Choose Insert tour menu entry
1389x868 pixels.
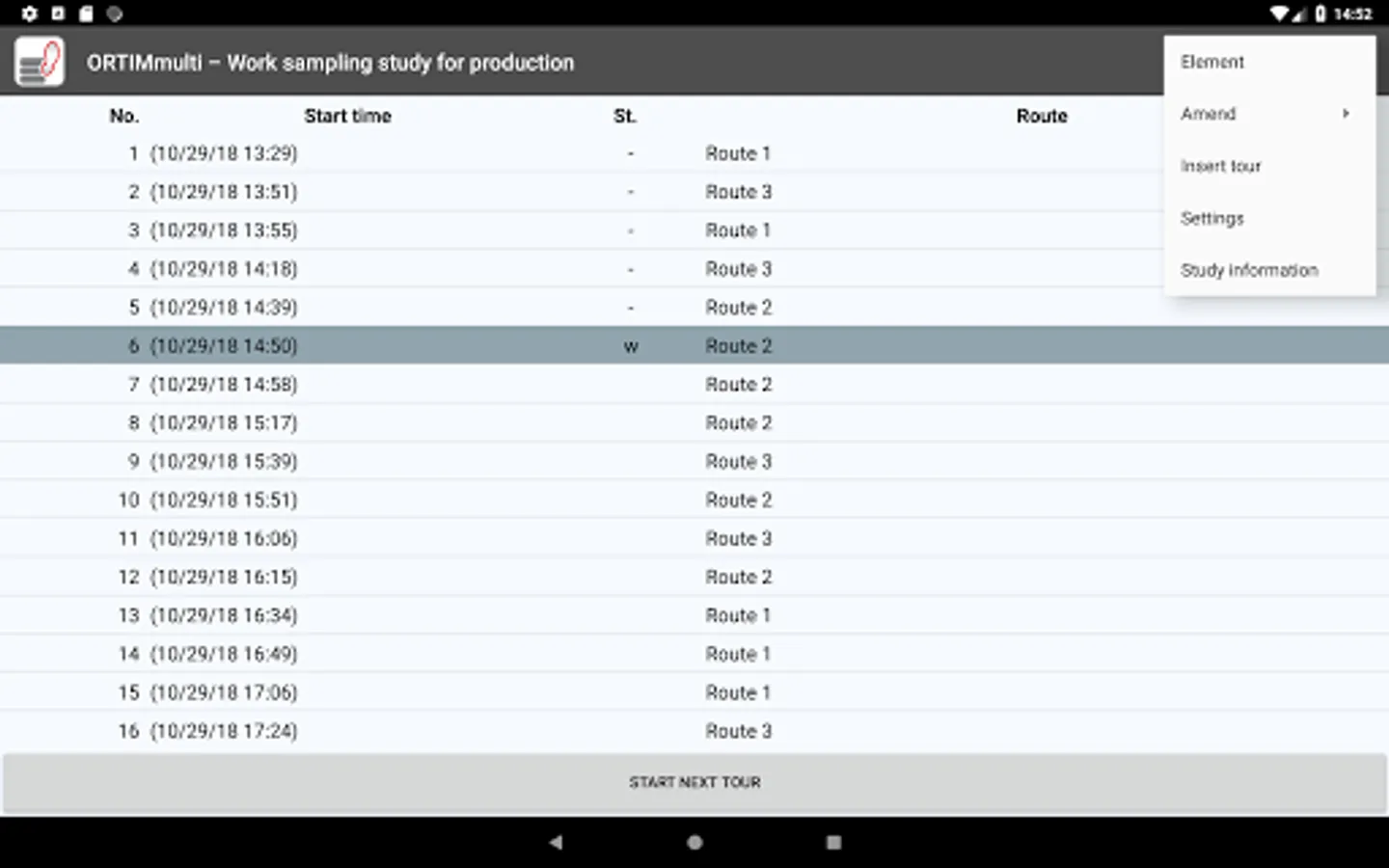point(1221,166)
